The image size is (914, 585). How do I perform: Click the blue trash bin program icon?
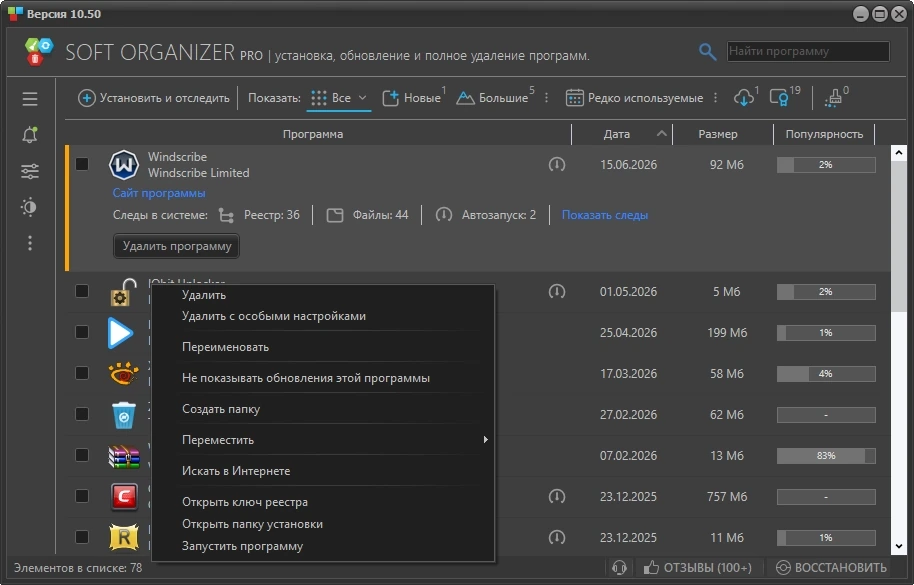tap(124, 415)
